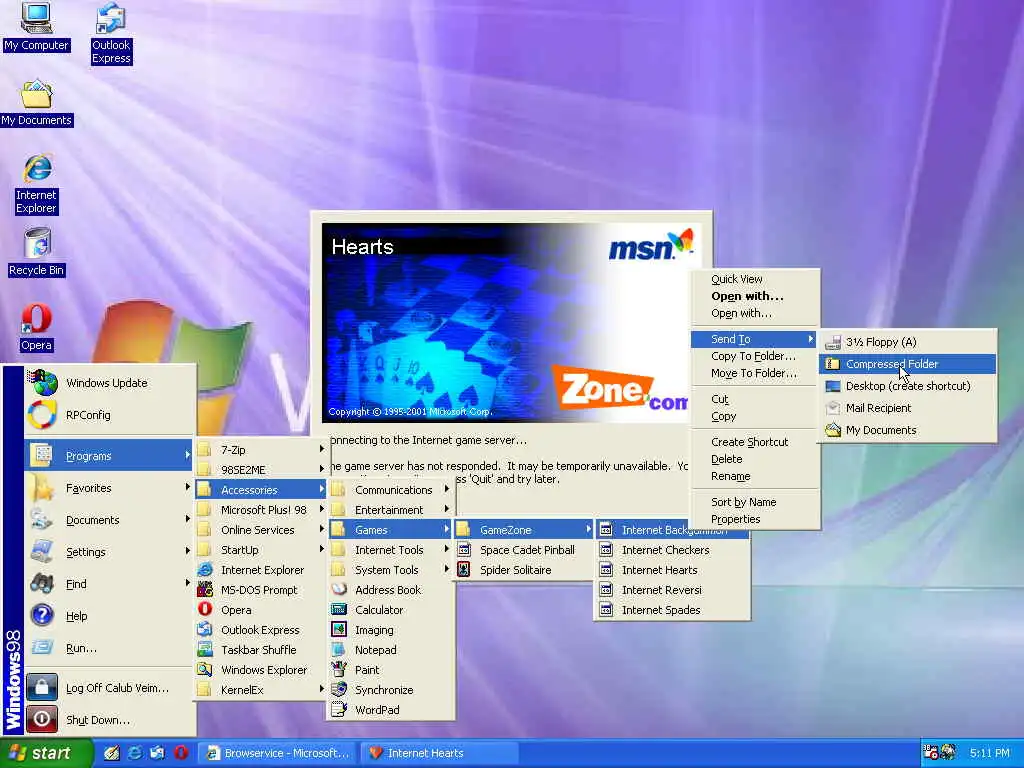
Task: Open Outlook Express desktop icon
Action: click(x=111, y=33)
